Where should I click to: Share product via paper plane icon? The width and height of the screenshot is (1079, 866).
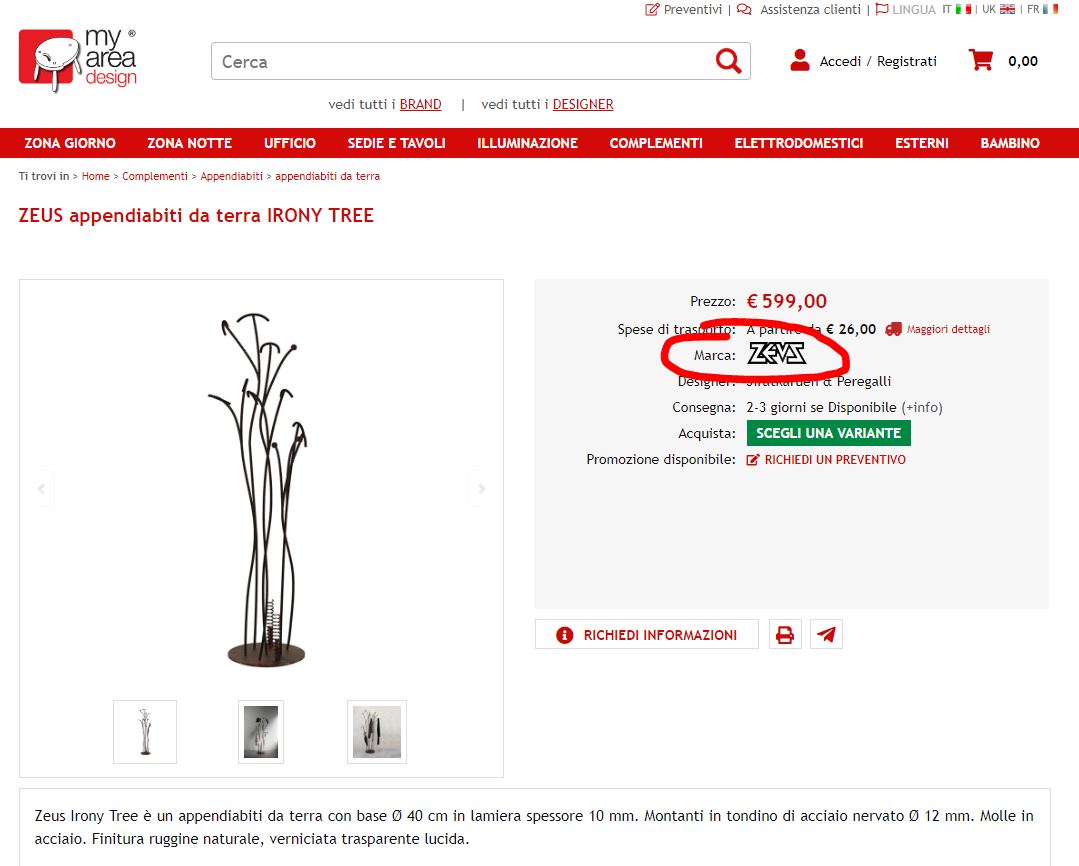(826, 635)
